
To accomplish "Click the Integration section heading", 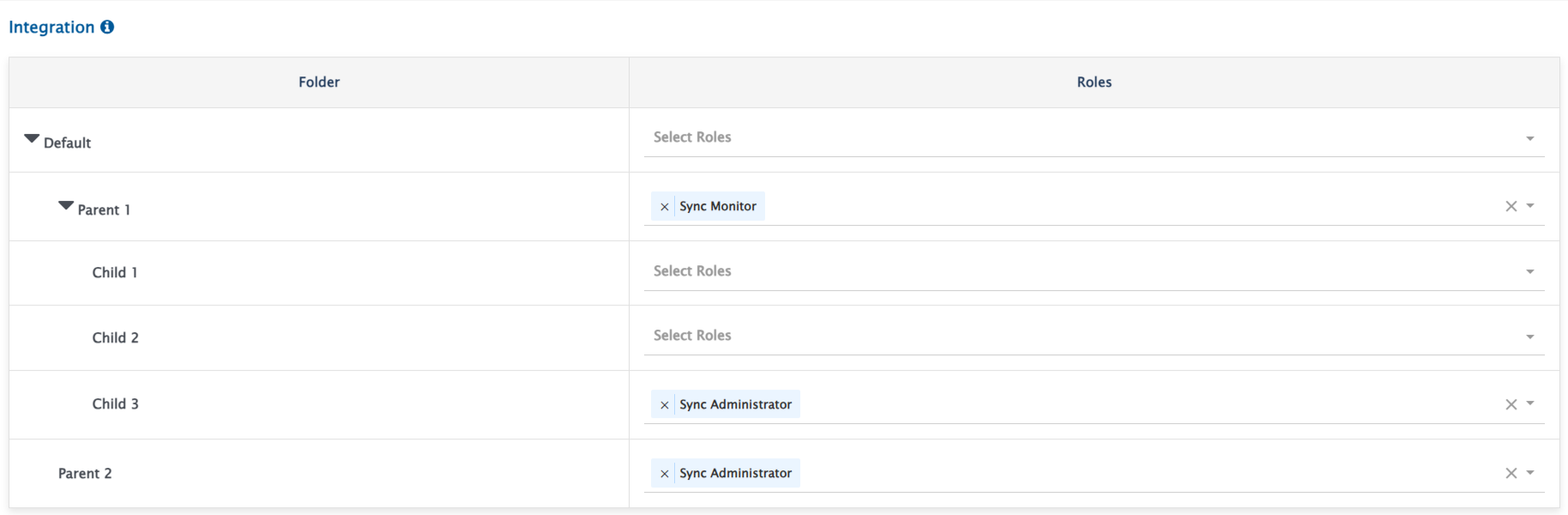I will point(51,27).
